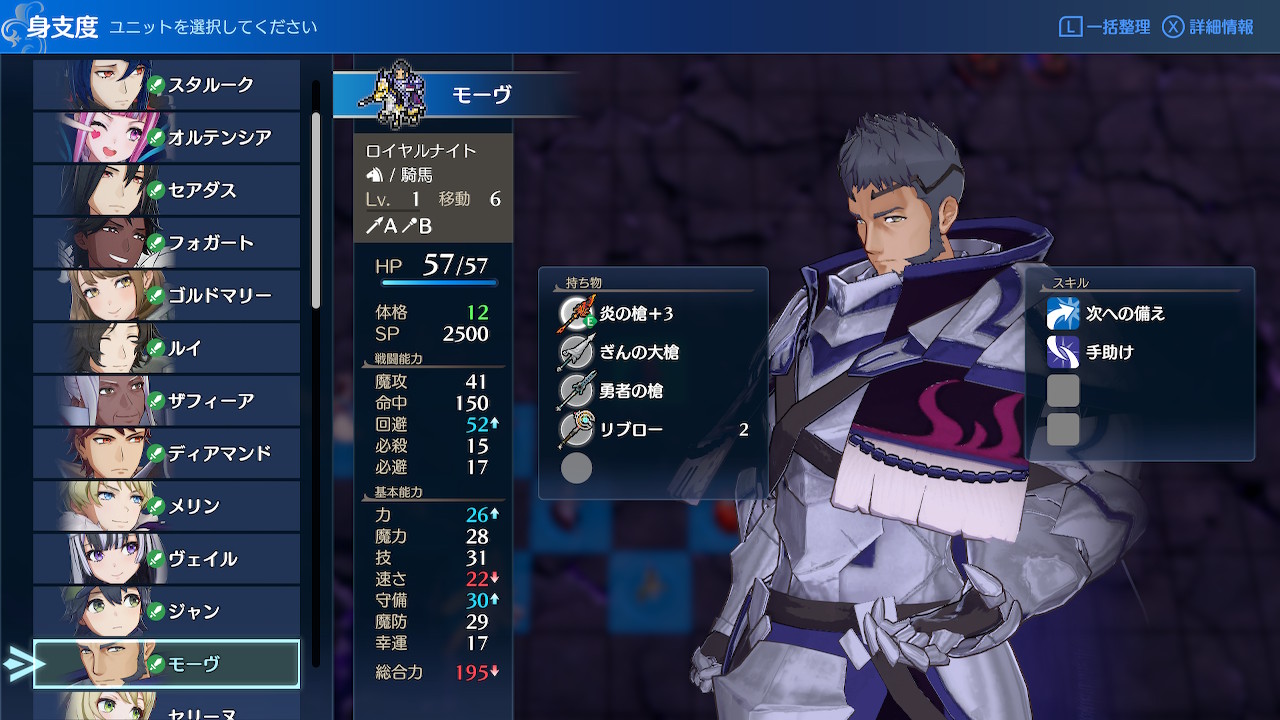This screenshot has width=1280, height=720.
Task: Open 詳細情報 detailed info option
Action: click(x=1208, y=27)
